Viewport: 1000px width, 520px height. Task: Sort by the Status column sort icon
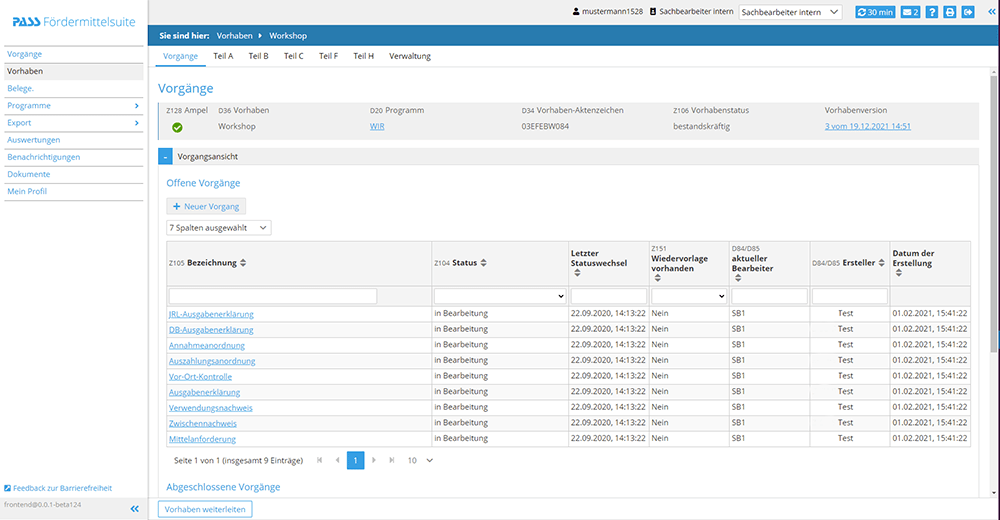point(485,263)
